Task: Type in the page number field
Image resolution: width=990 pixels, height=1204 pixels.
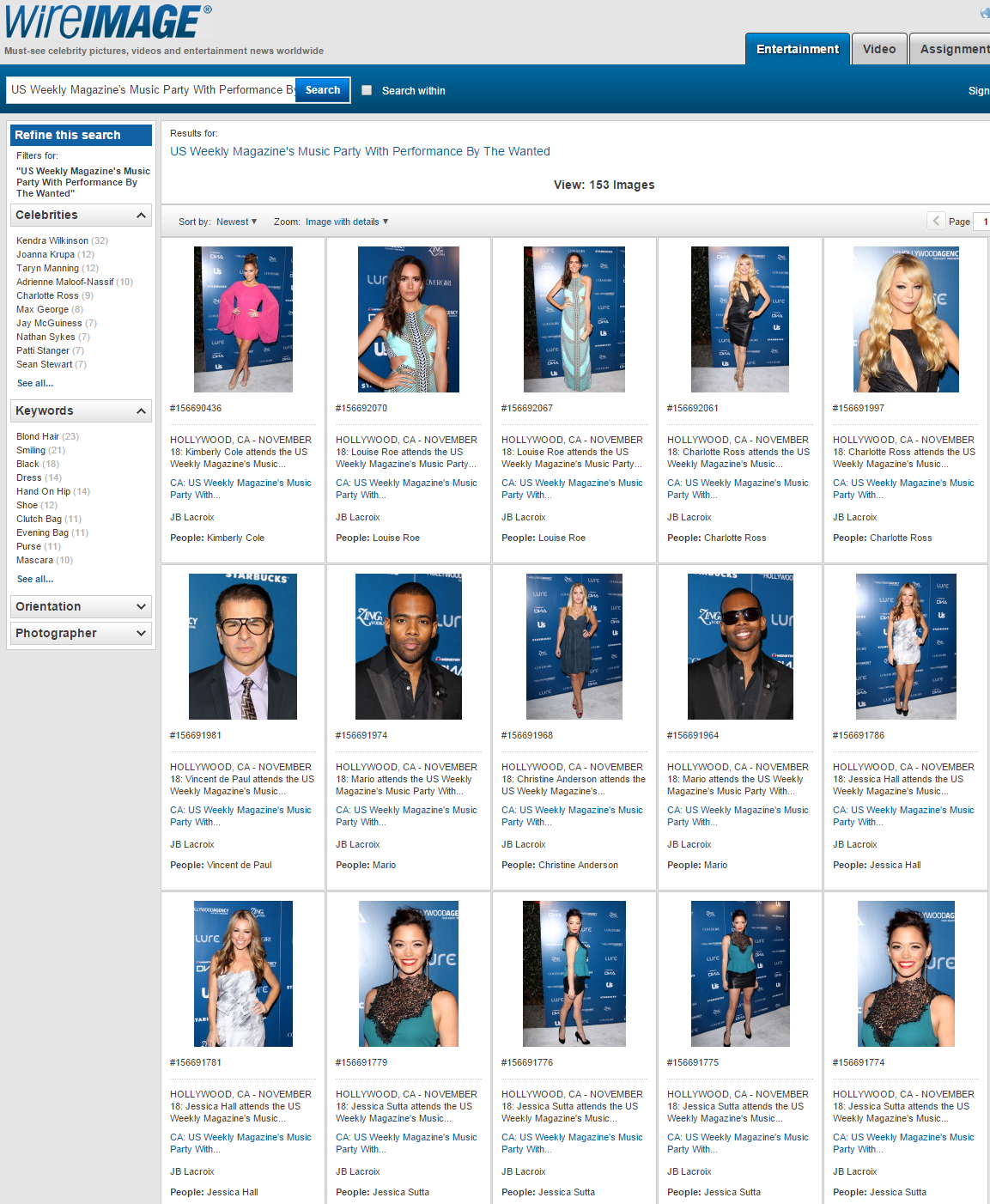Action: tap(982, 222)
